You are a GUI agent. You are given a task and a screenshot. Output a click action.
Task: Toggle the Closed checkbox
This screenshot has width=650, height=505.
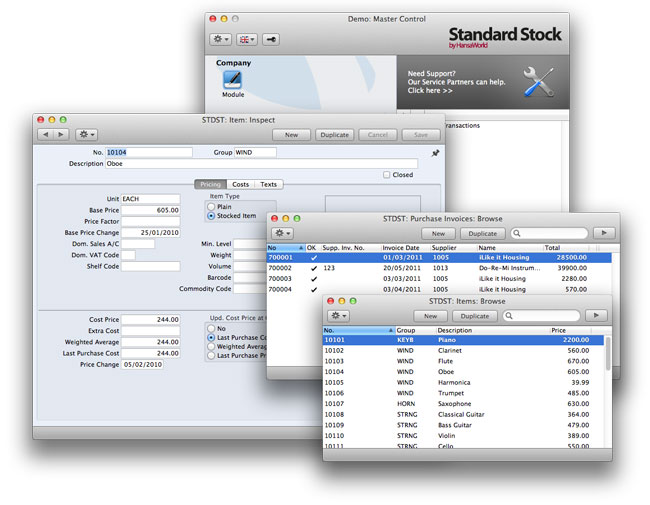click(x=386, y=175)
